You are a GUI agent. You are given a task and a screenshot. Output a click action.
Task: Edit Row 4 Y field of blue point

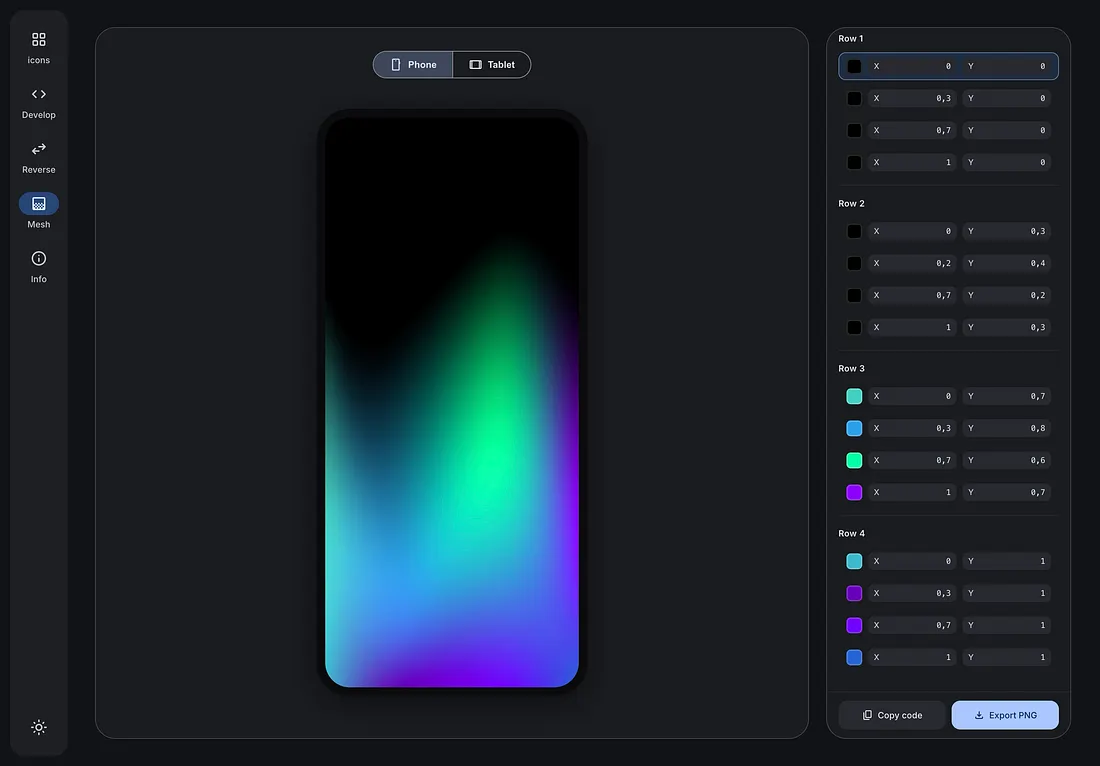(x=1007, y=657)
